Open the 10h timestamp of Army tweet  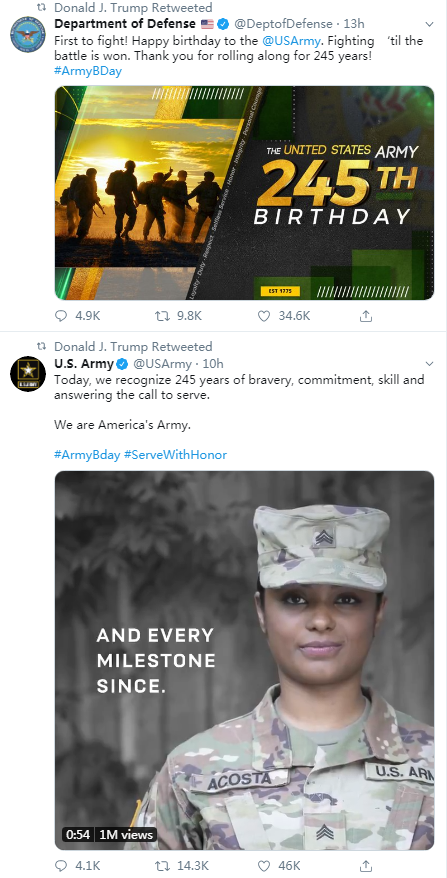[x=213, y=363]
